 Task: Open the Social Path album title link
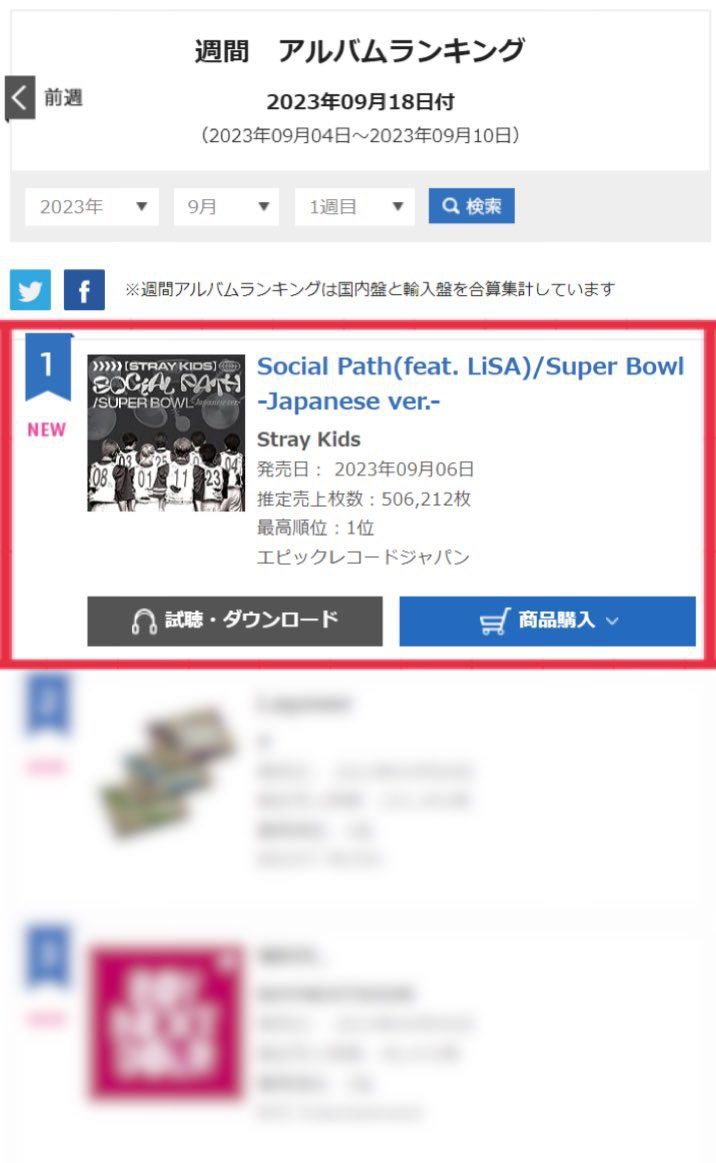point(470,383)
